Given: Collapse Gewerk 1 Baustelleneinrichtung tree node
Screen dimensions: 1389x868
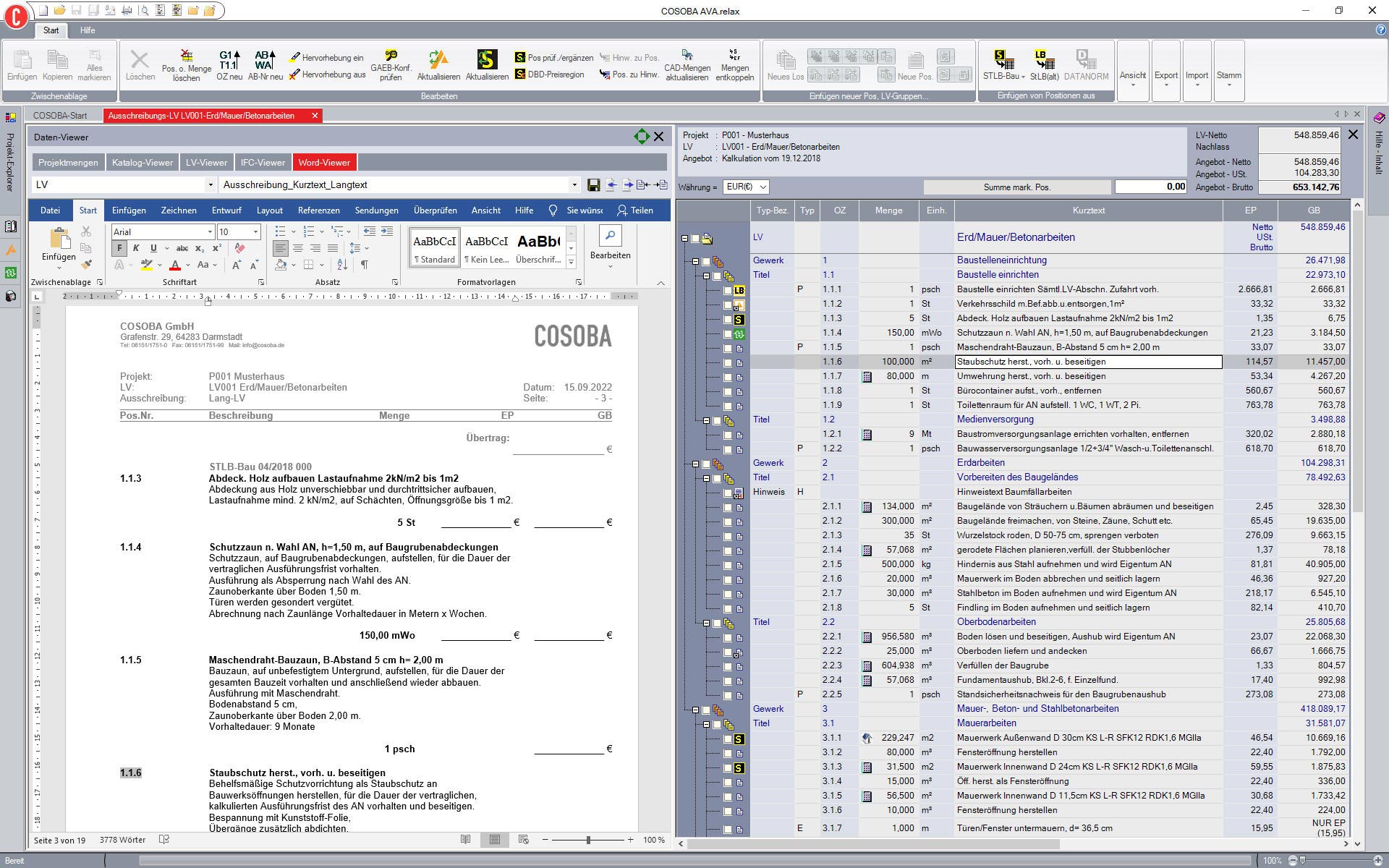Looking at the screenshot, I should (x=695, y=262).
